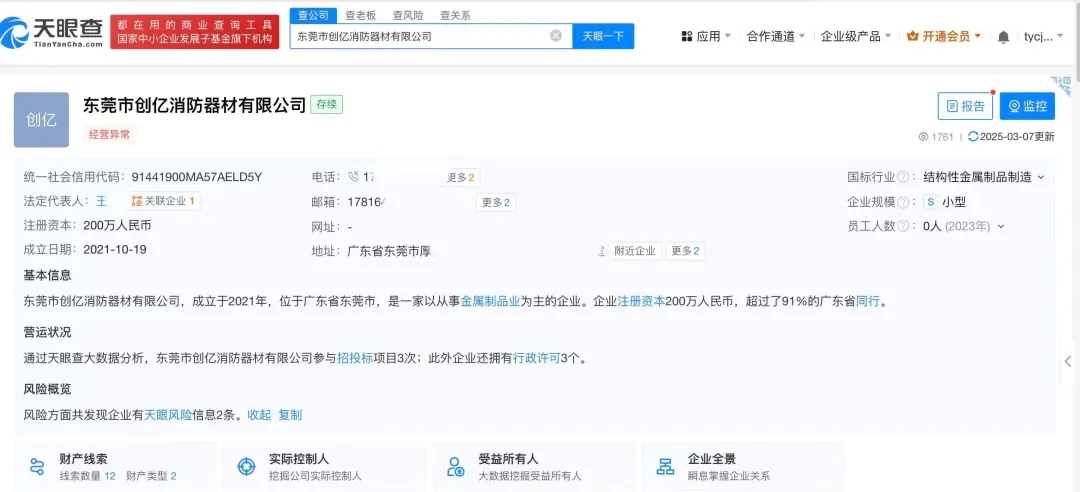Click 复制 to copy the overview
Screen dimensions: 1080x492
(x=290, y=415)
